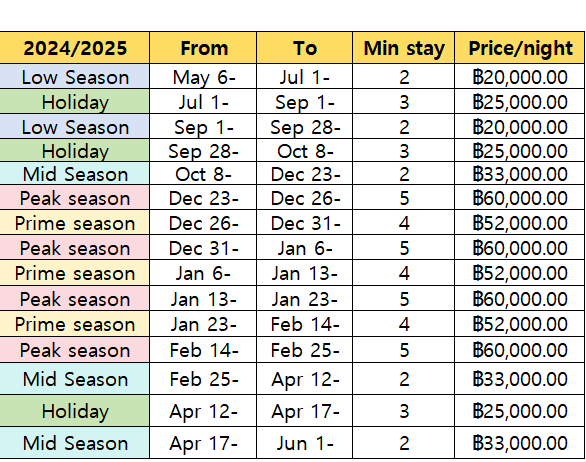This screenshot has width=586, height=462.
Task: Click the Low Season cell starting May 6
Action: [x=75, y=77]
